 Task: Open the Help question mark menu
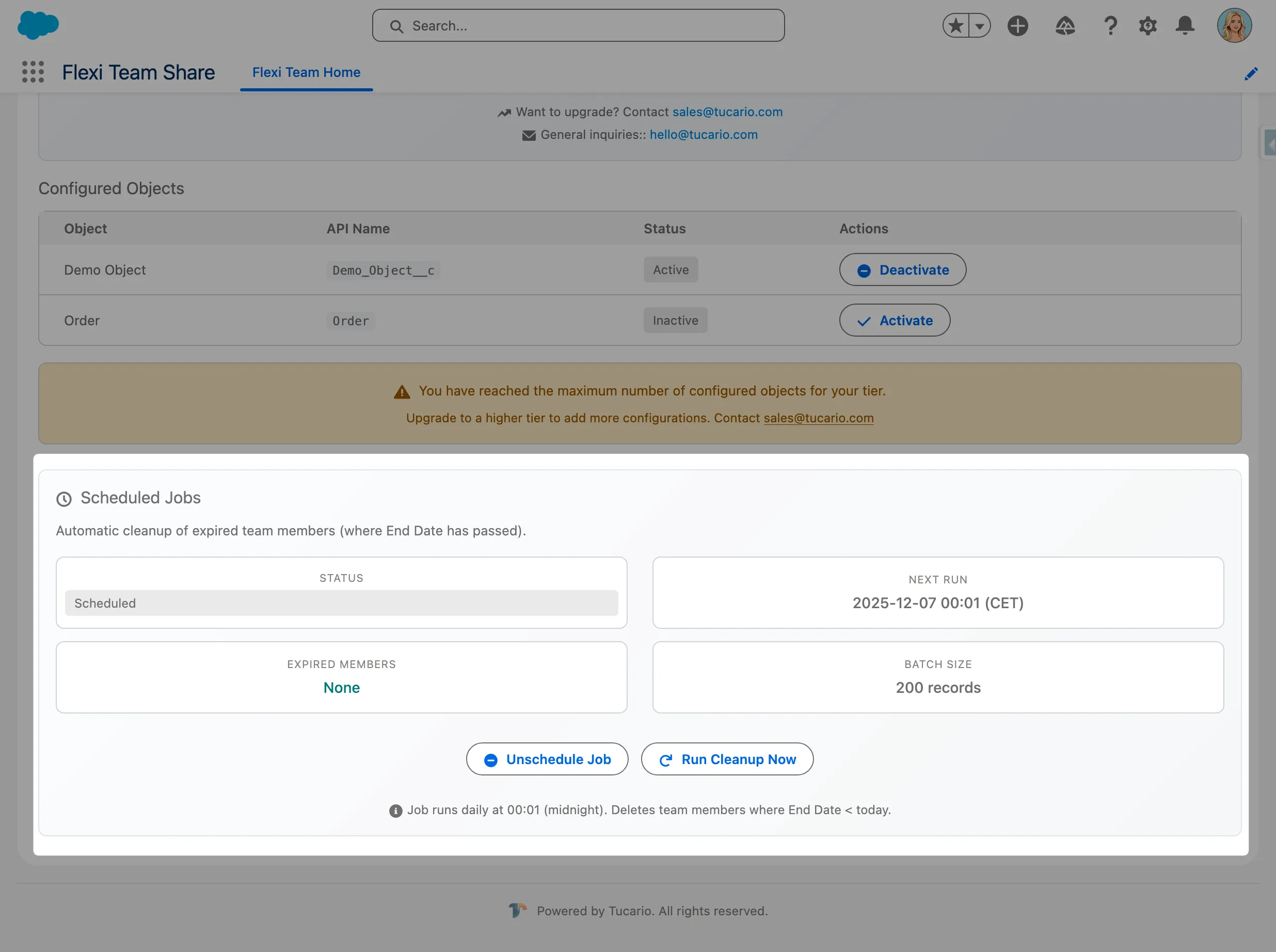click(x=1110, y=25)
